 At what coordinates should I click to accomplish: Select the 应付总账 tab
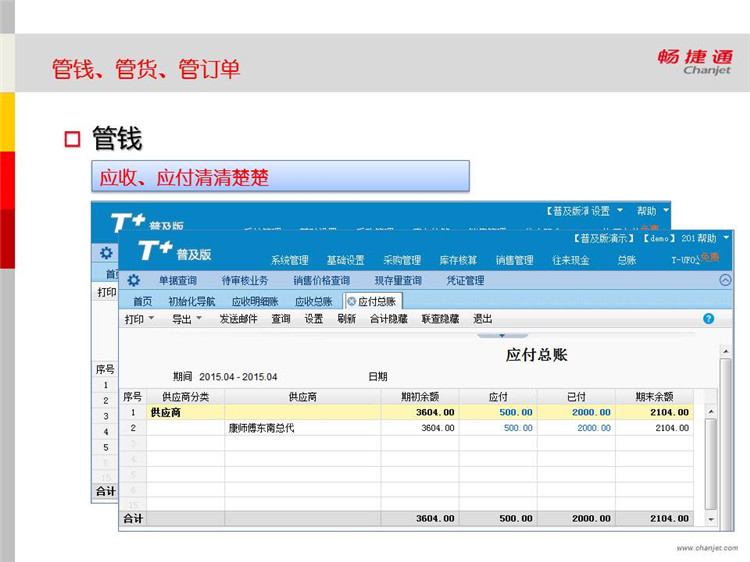(376, 301)
